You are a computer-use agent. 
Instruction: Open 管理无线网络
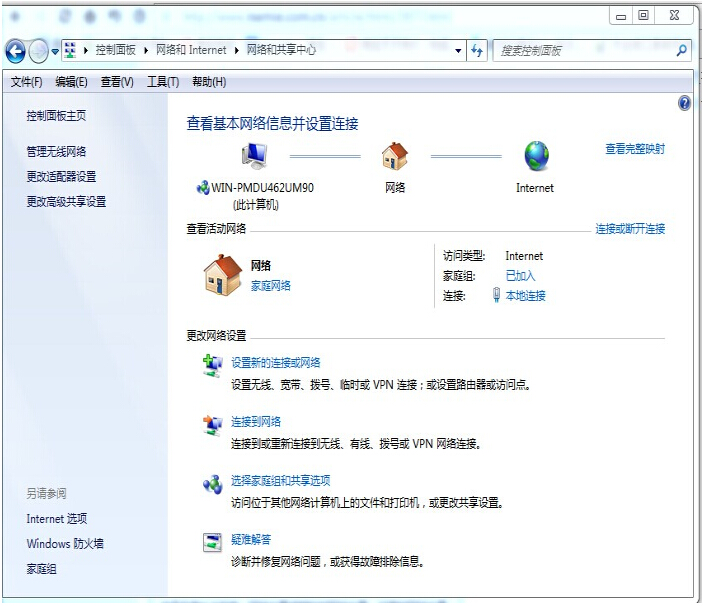[56, 152]
